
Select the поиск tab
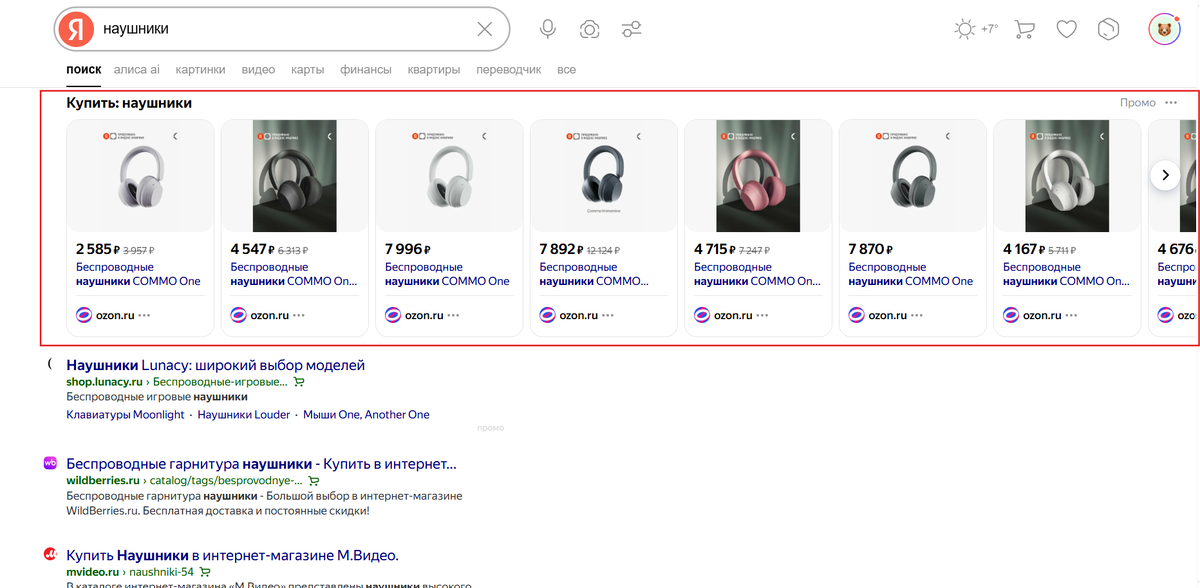[x=84, y=70]
